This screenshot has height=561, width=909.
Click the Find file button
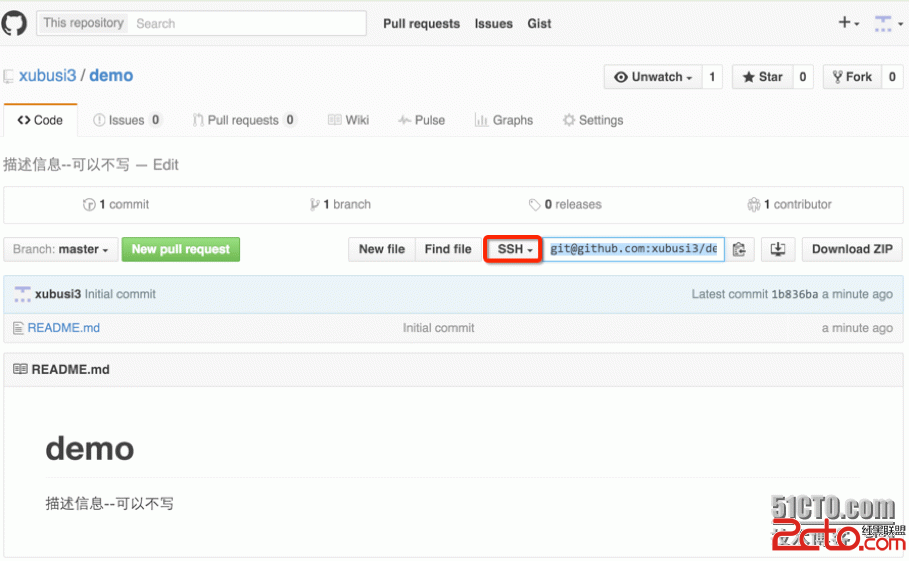click(x=448, y=249)
